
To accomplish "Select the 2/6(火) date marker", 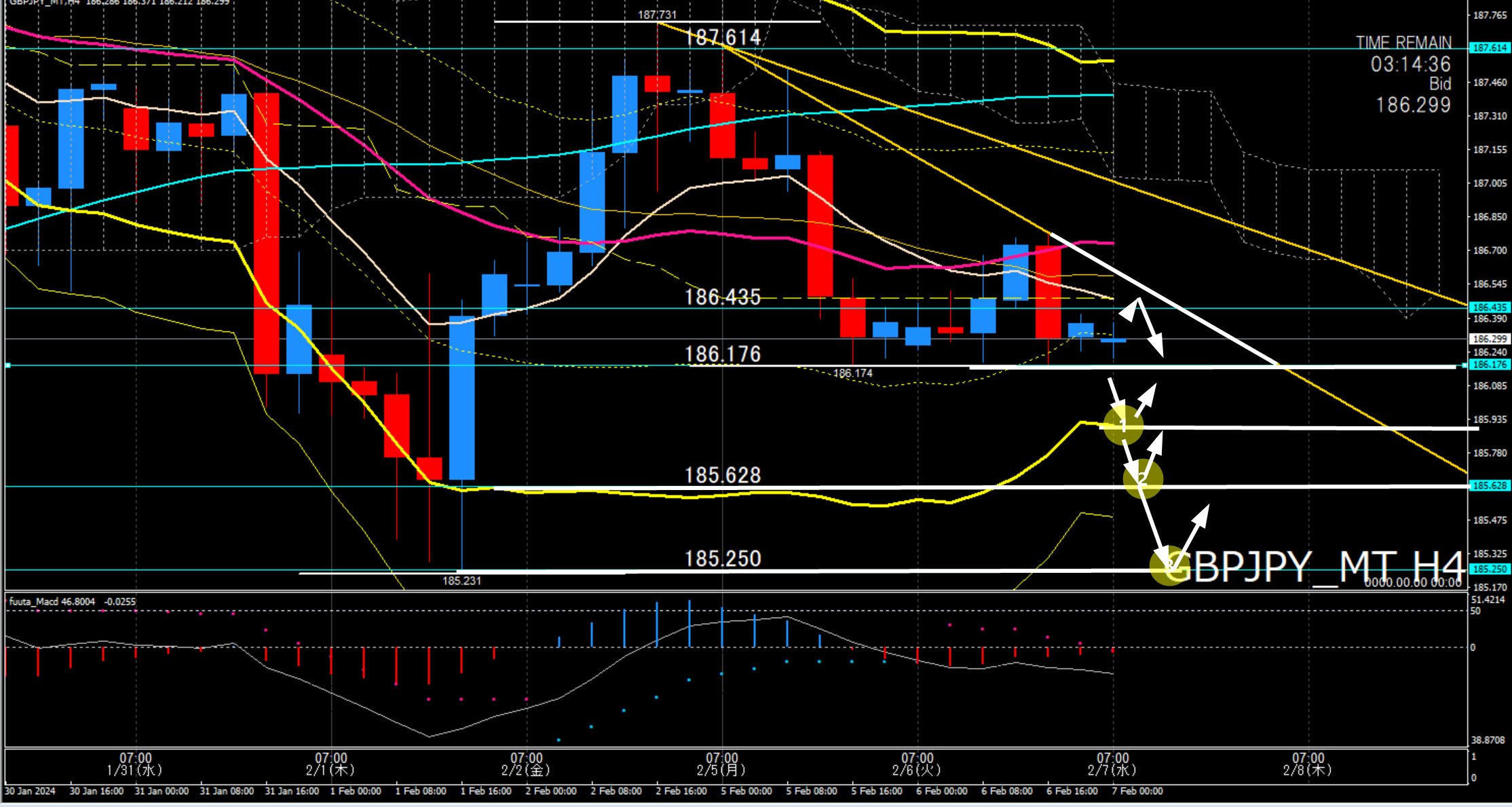I will (917, 770).
